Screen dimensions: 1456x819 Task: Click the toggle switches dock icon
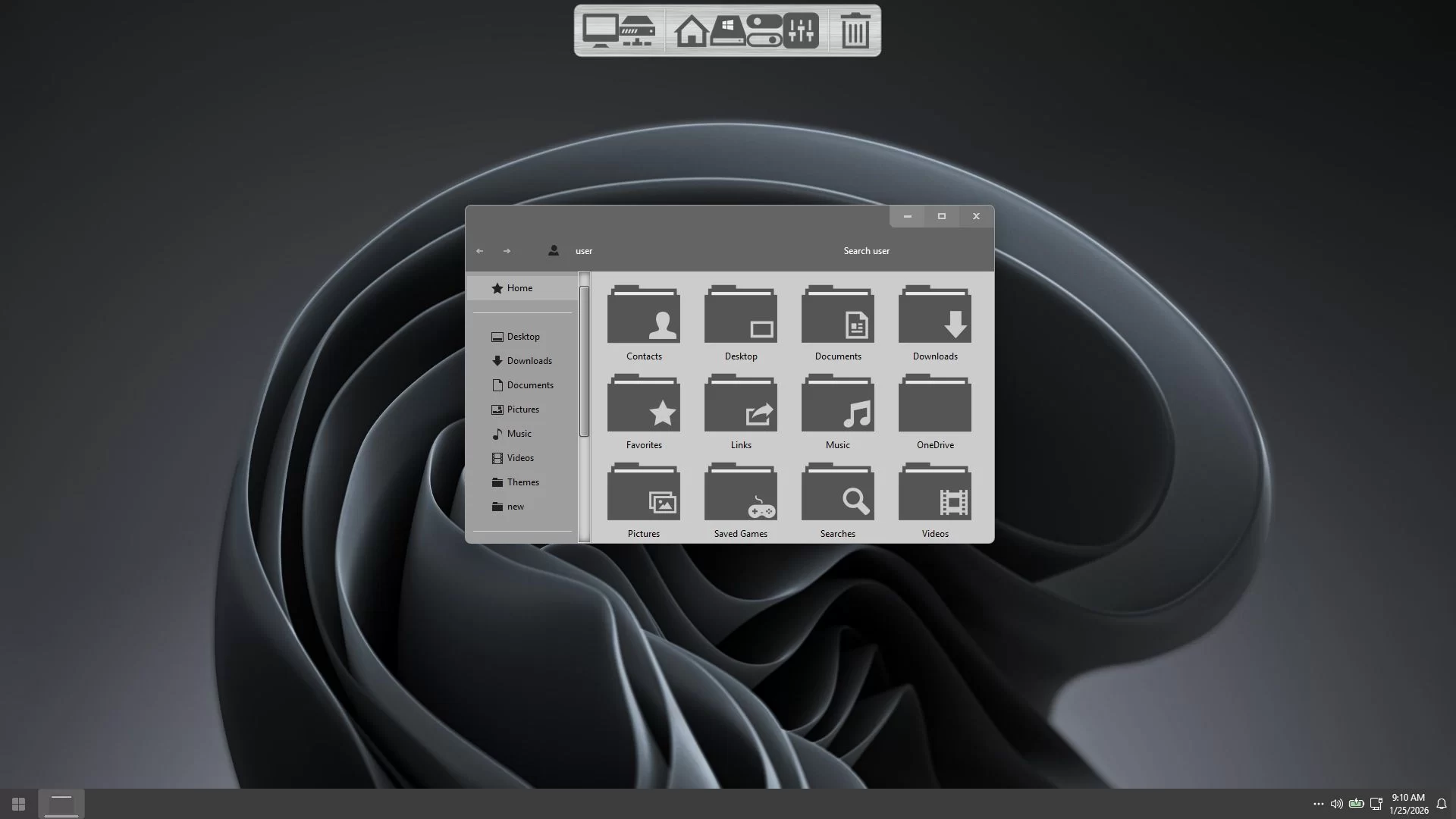pyautogui.click(x=763, y=31)
